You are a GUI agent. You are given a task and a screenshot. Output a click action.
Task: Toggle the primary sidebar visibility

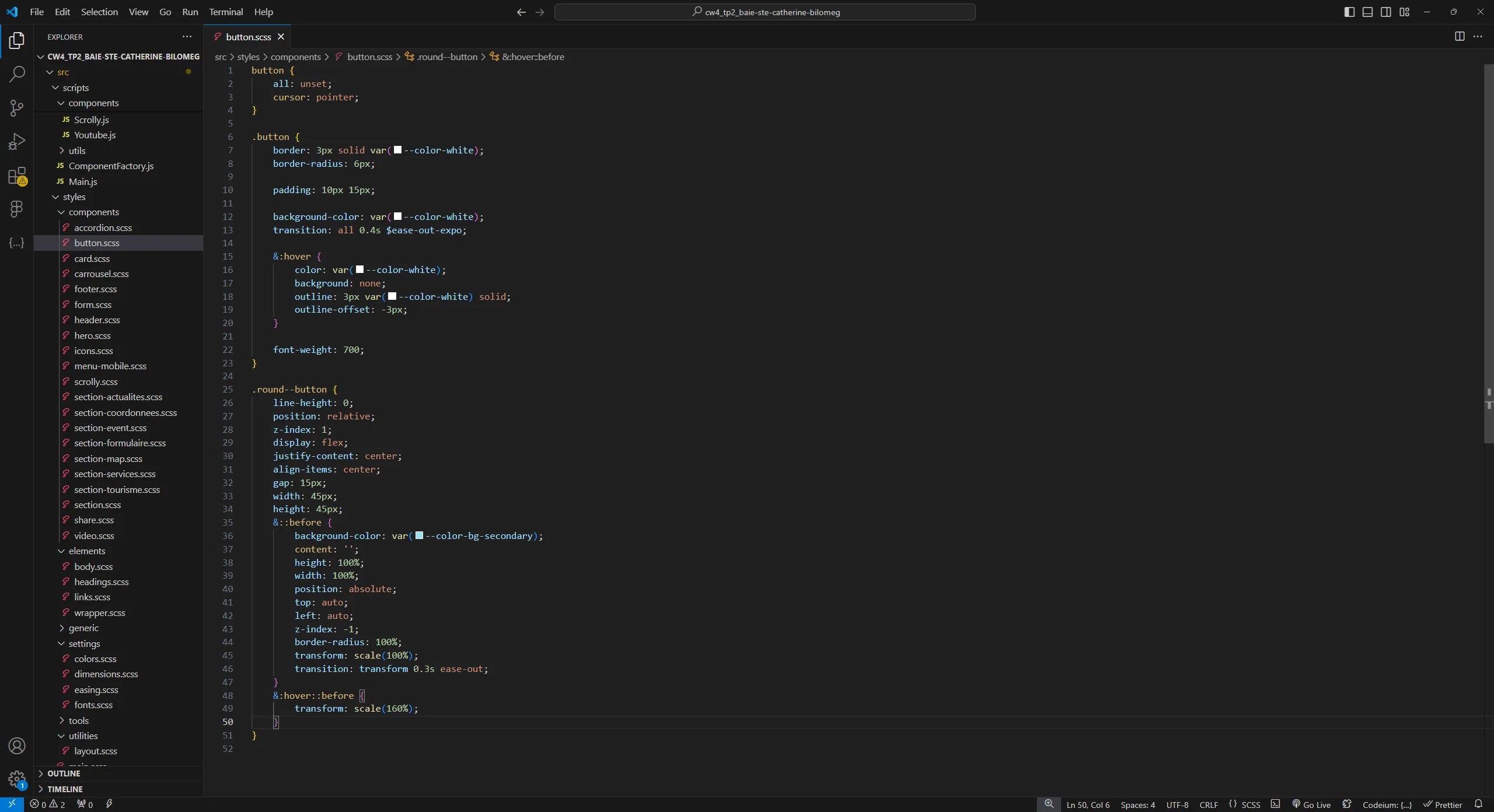pyautogui.click(x=1349, y=12)
